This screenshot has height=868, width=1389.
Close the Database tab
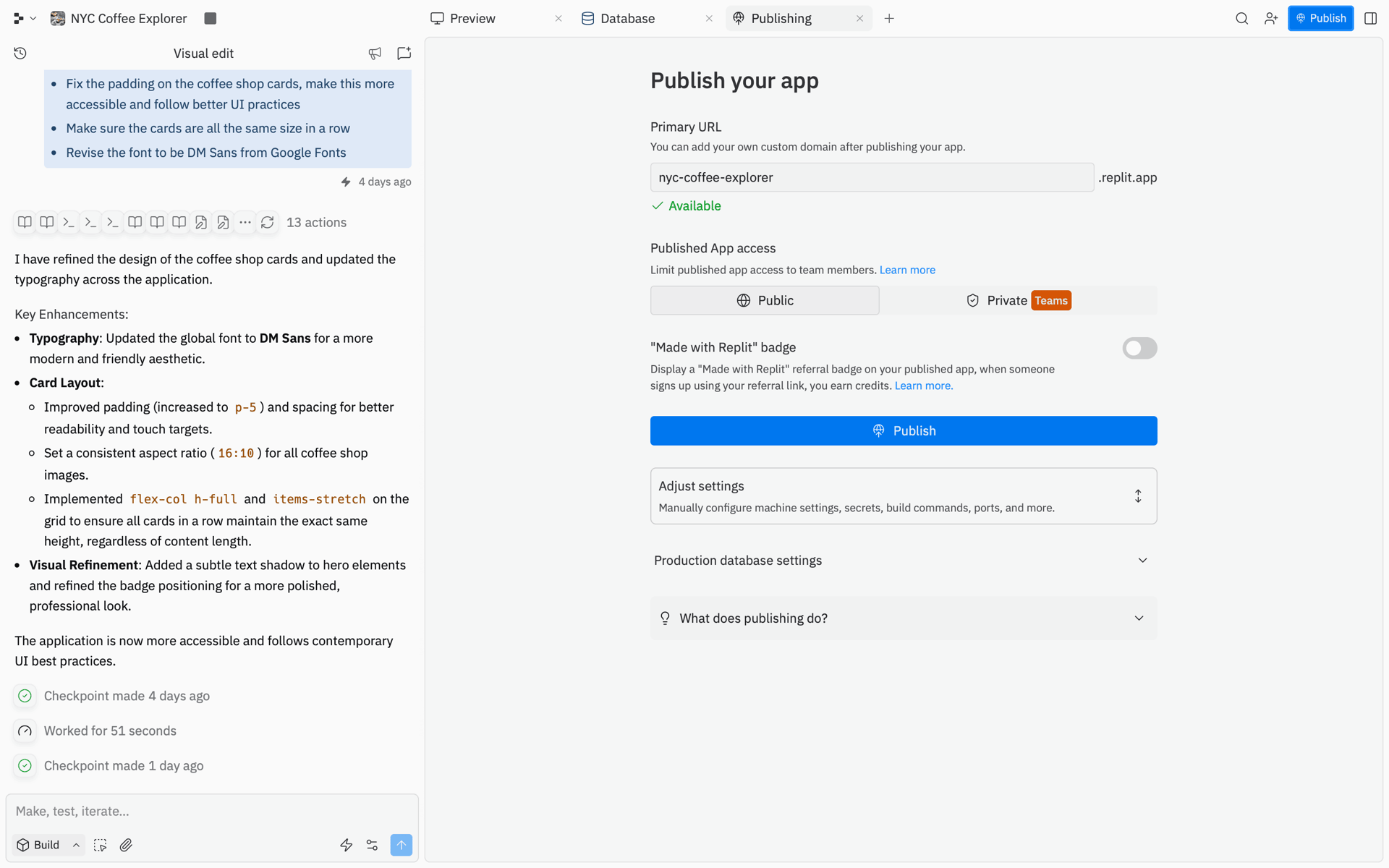pos(709,19)
